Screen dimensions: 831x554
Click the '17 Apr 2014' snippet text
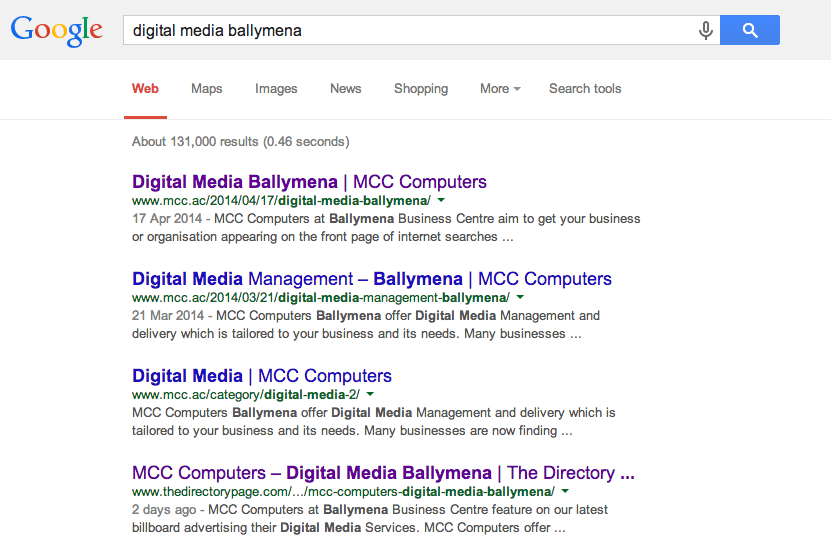coord(167,218)
